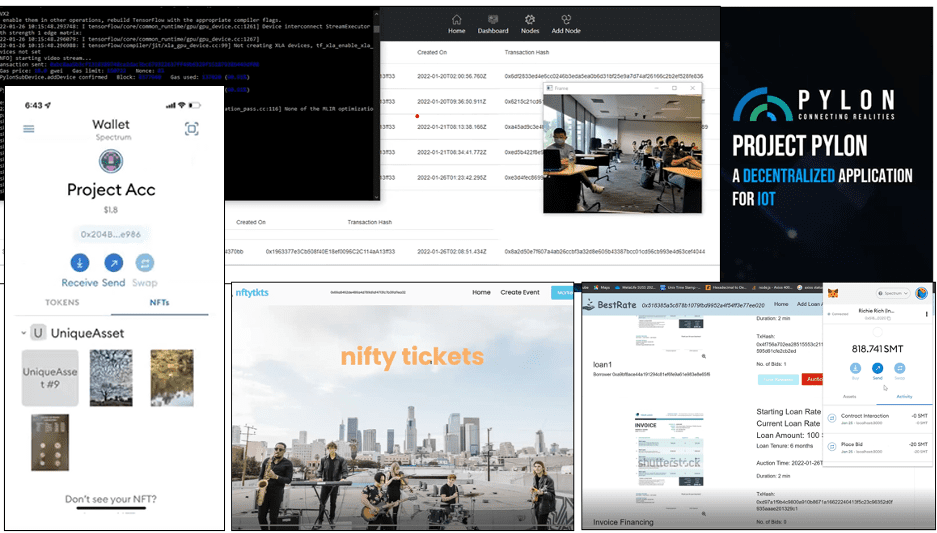The image size is (937, 533).
Task: Click the terminal scrollbar down arrow
Action: click(376, 197)
